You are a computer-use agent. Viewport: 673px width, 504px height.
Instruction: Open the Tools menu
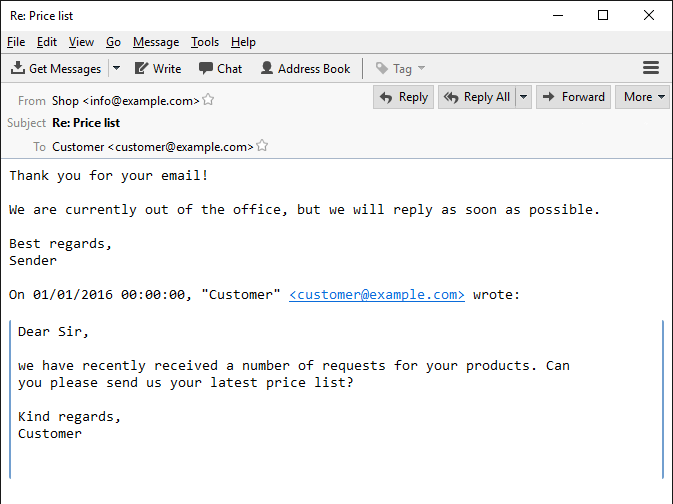click(205, 42)
